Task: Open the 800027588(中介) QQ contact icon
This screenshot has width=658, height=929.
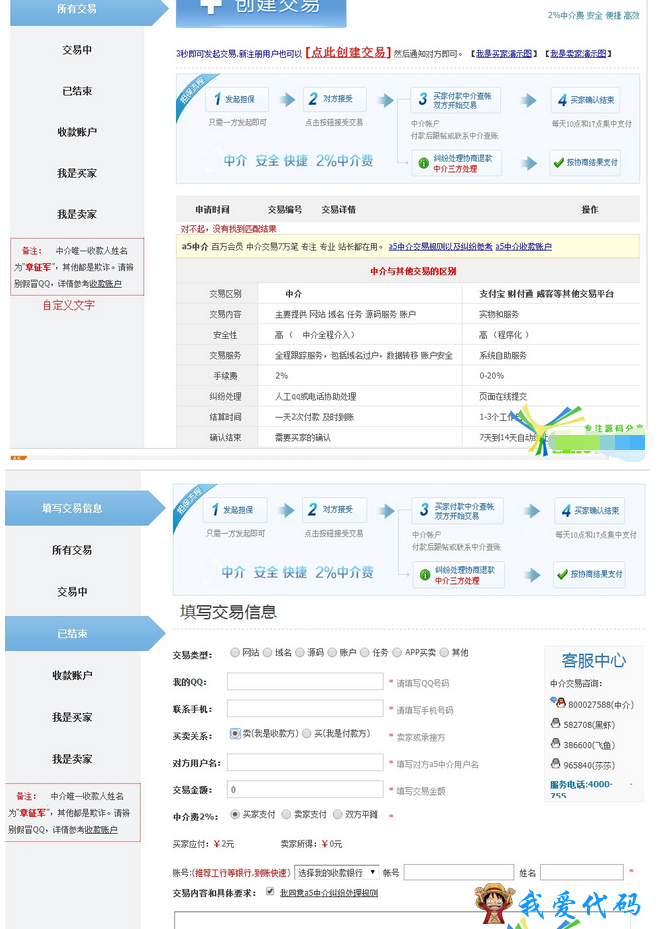Action: [557, 703]
